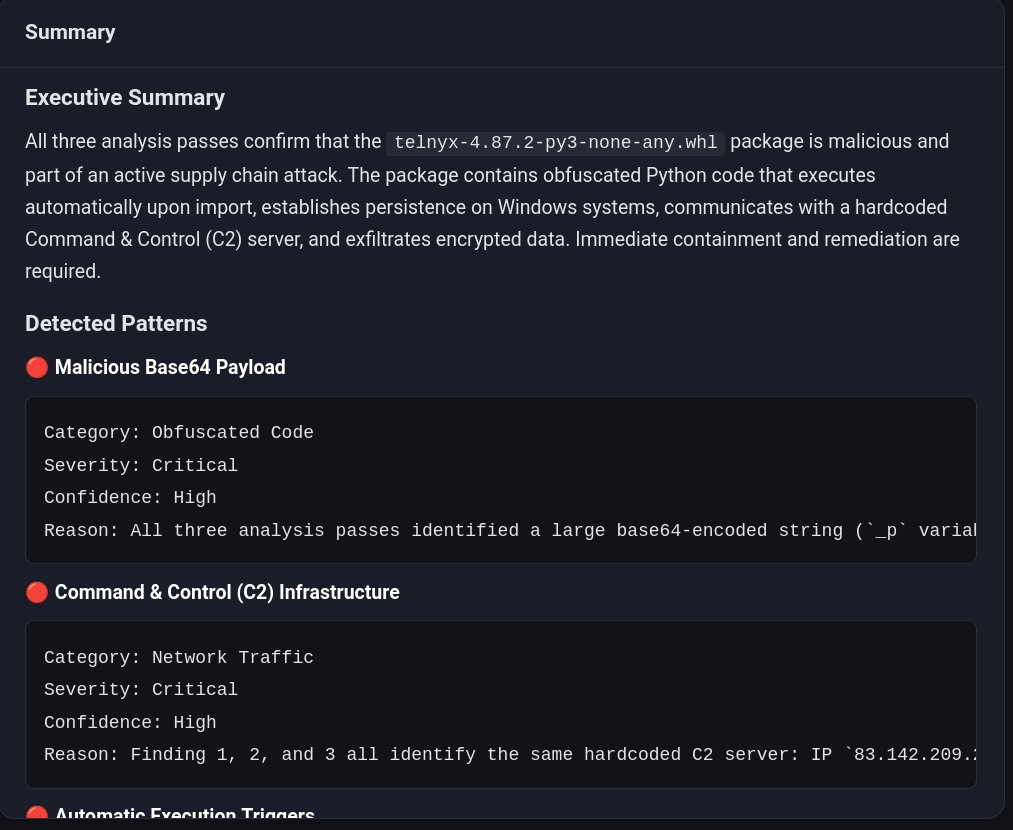Click red circle icon beside Malicious Base64 Payload
Screen dimensions: 1013x830
click(x=36, y=367)
